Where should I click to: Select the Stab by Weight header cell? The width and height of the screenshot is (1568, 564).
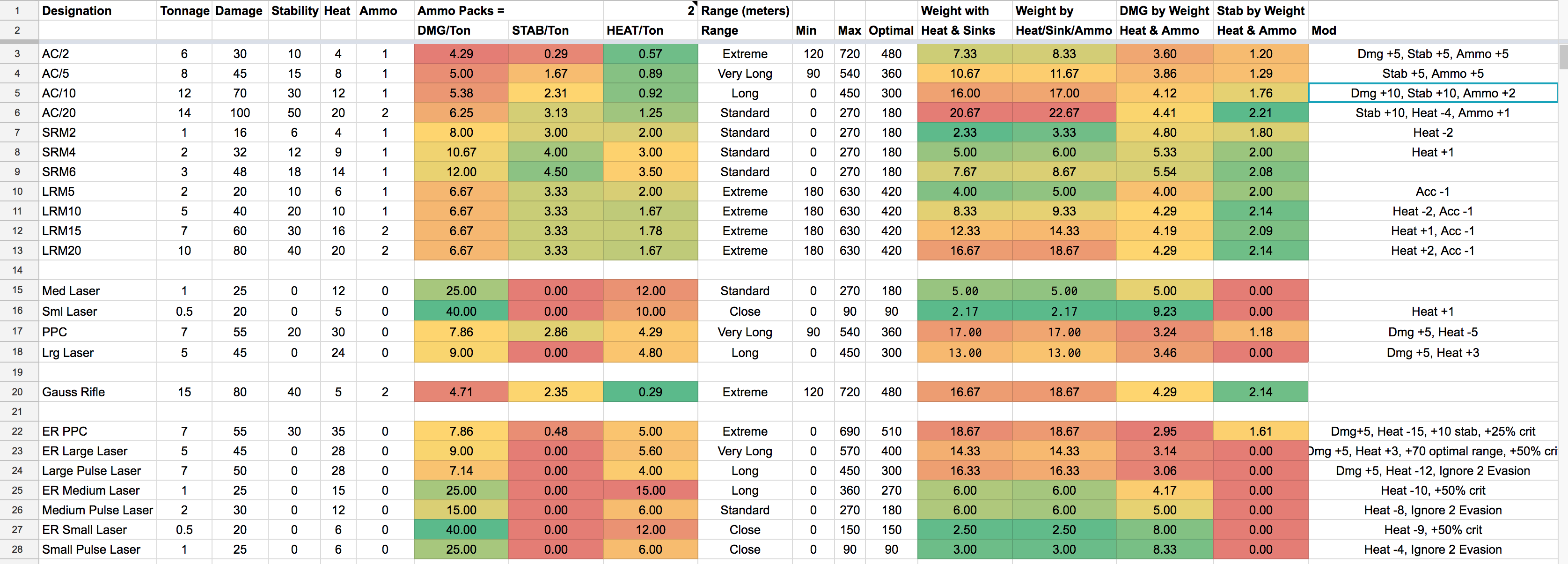pyautogui.click(x=1260, y=11)
